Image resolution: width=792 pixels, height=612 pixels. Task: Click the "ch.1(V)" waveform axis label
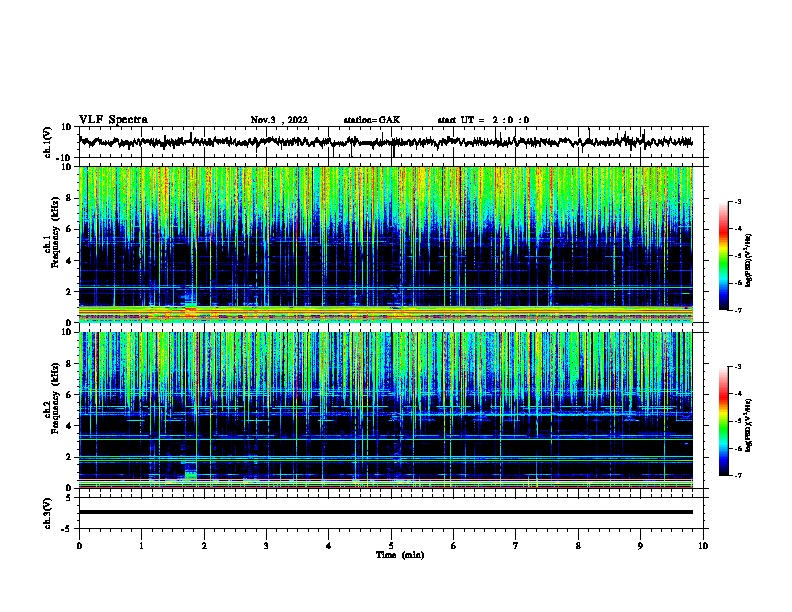pyautogui.click(x=47, y=142)
